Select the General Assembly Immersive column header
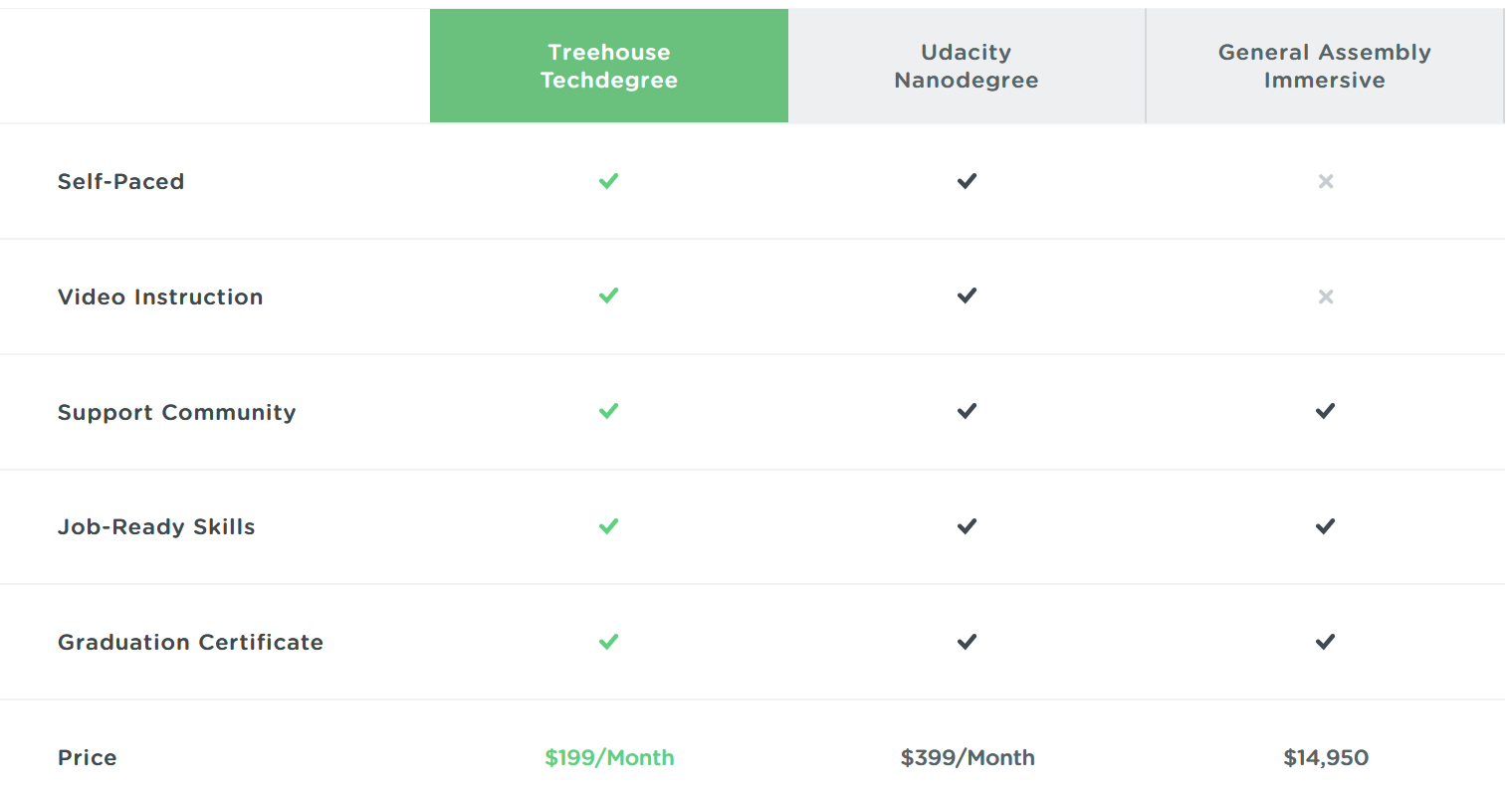The width and height of the screenshot is (1512, 793). coord(1325,66)
